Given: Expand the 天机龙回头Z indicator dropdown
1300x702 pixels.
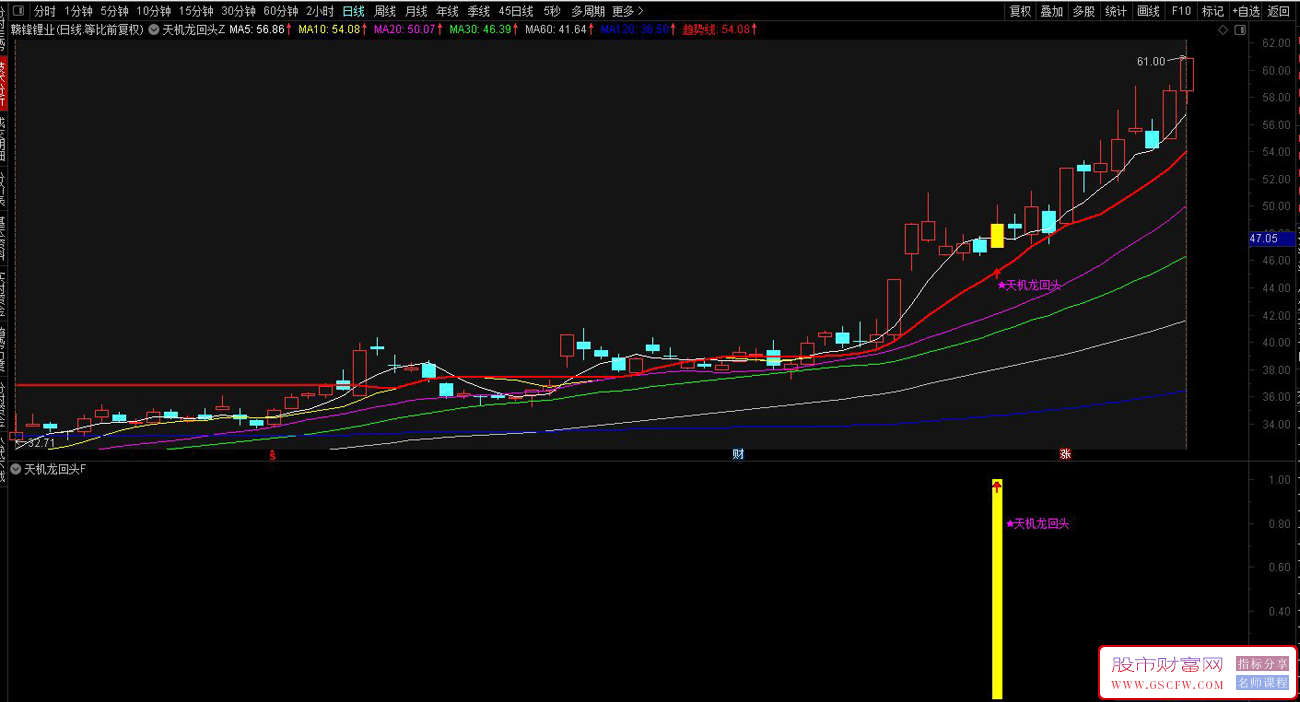Looking at the screenshot, I should coord(154,30).
